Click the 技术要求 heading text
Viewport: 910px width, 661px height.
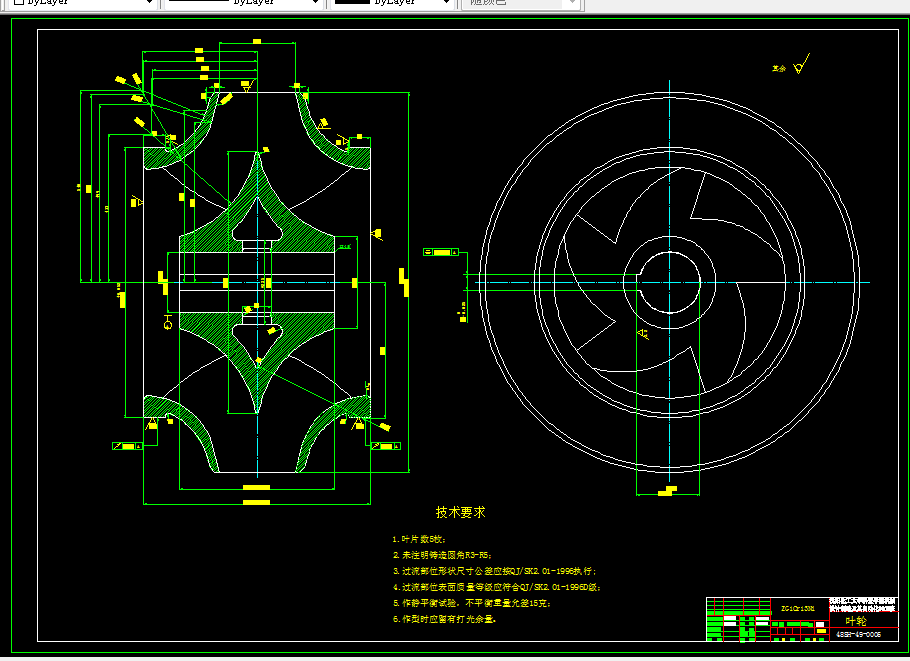point(460,512)
